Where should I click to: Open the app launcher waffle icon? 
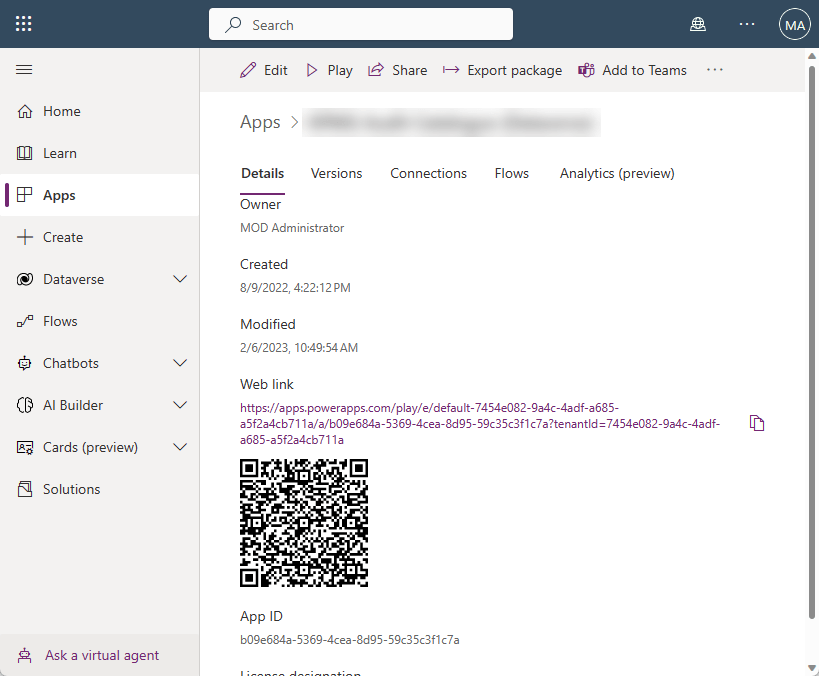tap(24, 24)
